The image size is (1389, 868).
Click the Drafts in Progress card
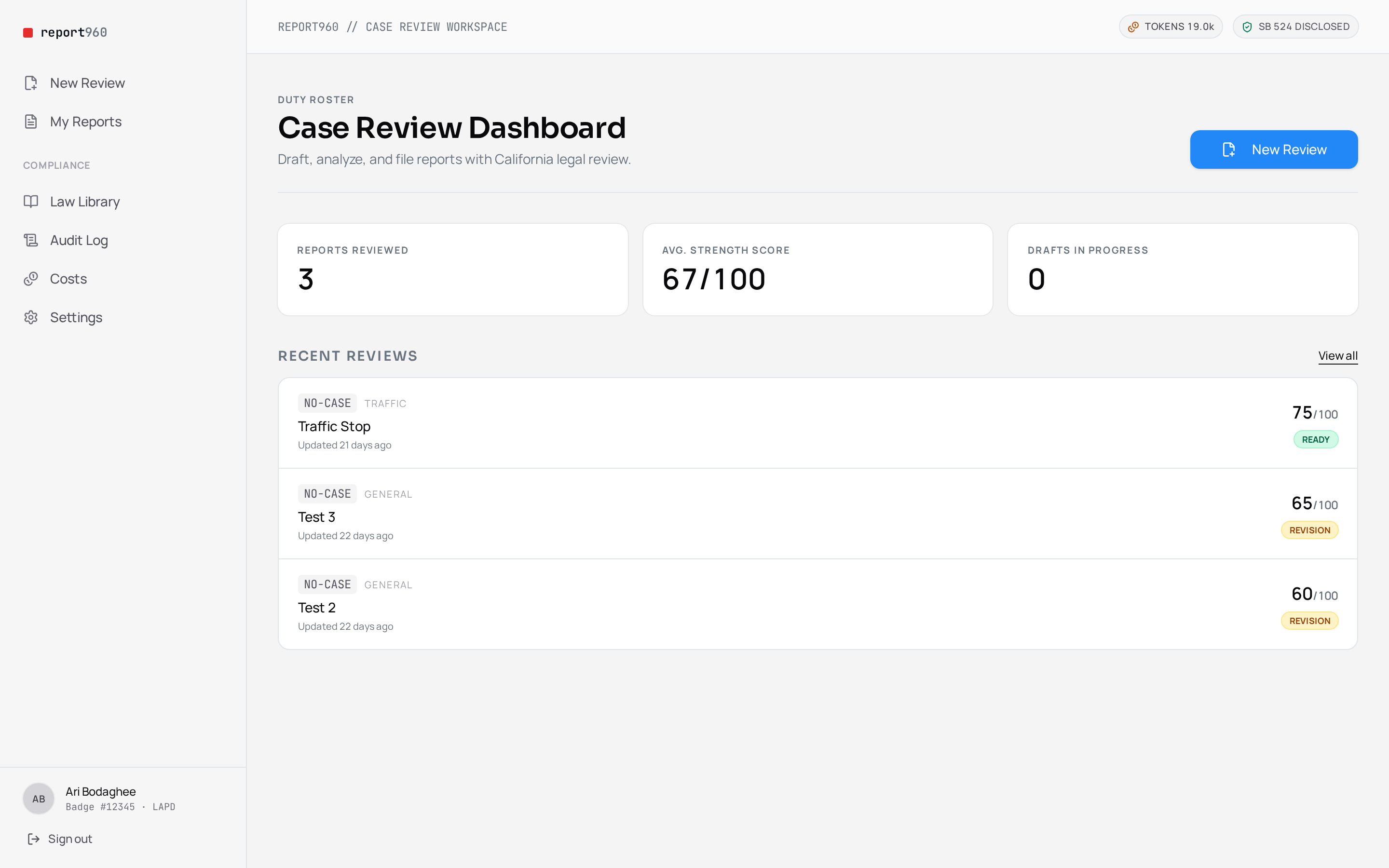[x=1183, y=270]
